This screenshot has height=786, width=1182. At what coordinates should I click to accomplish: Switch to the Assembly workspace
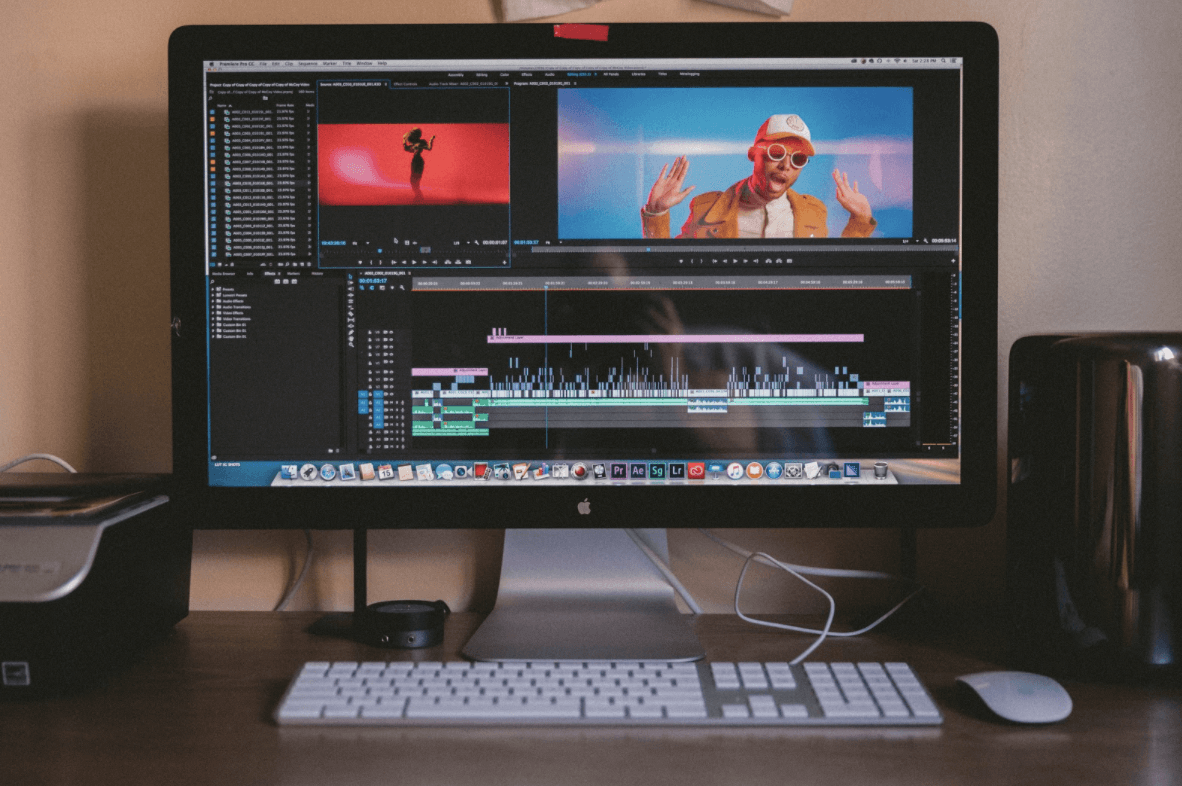[x=456, y=75]
